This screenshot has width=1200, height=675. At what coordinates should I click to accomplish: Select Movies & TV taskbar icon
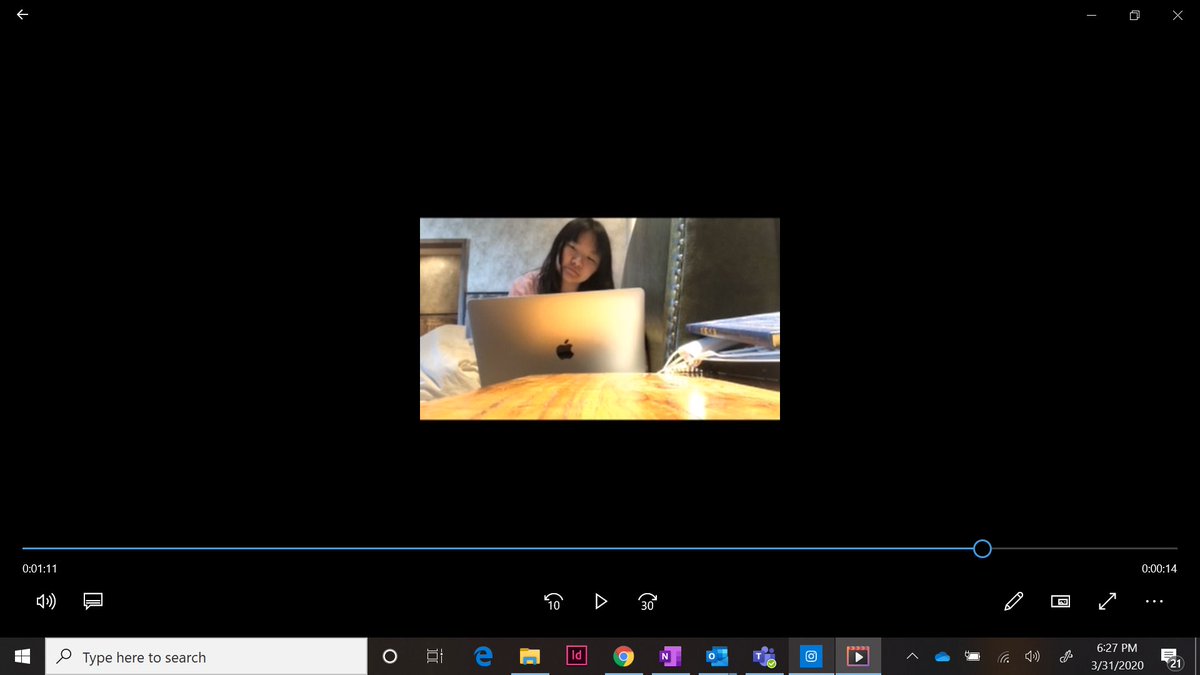(x=858, y=657)
